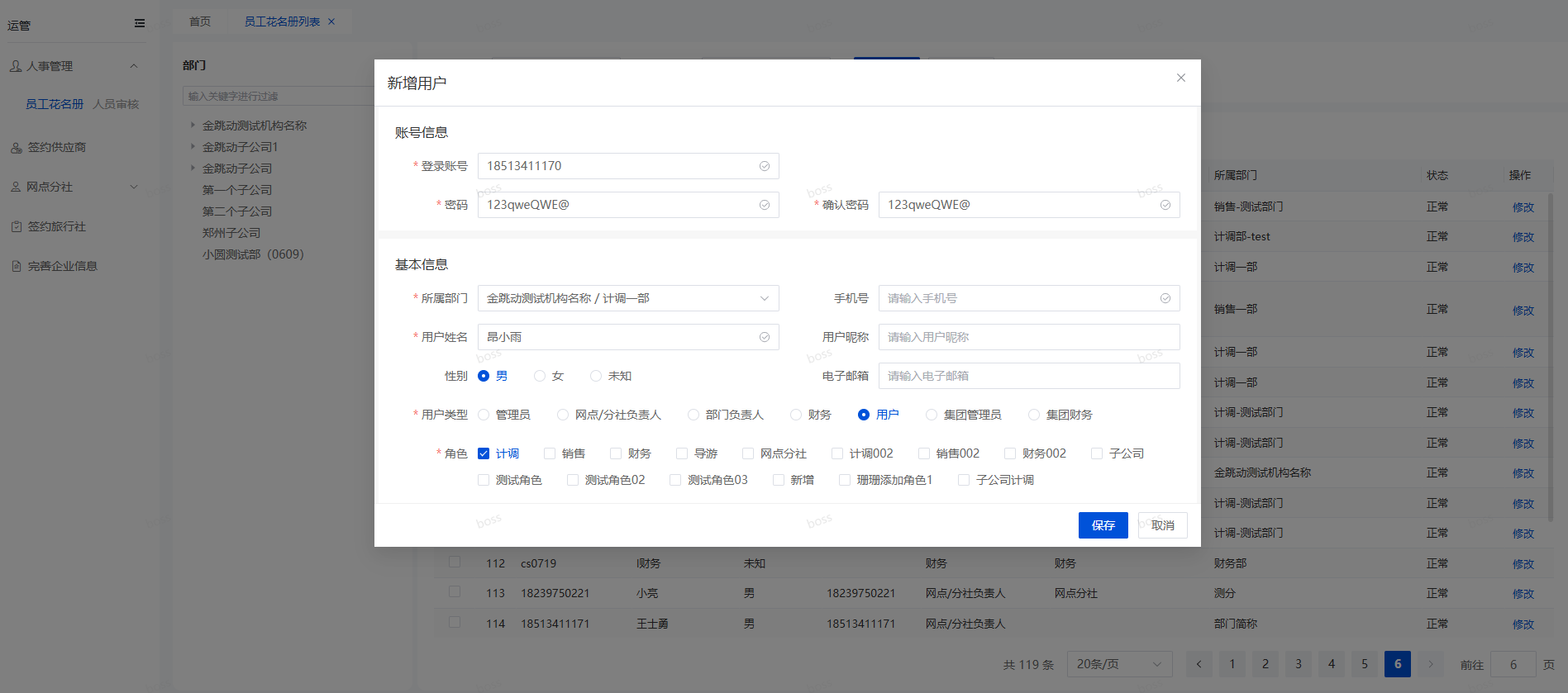
Task: Click check icon in 密码 field
Action: 764,205
